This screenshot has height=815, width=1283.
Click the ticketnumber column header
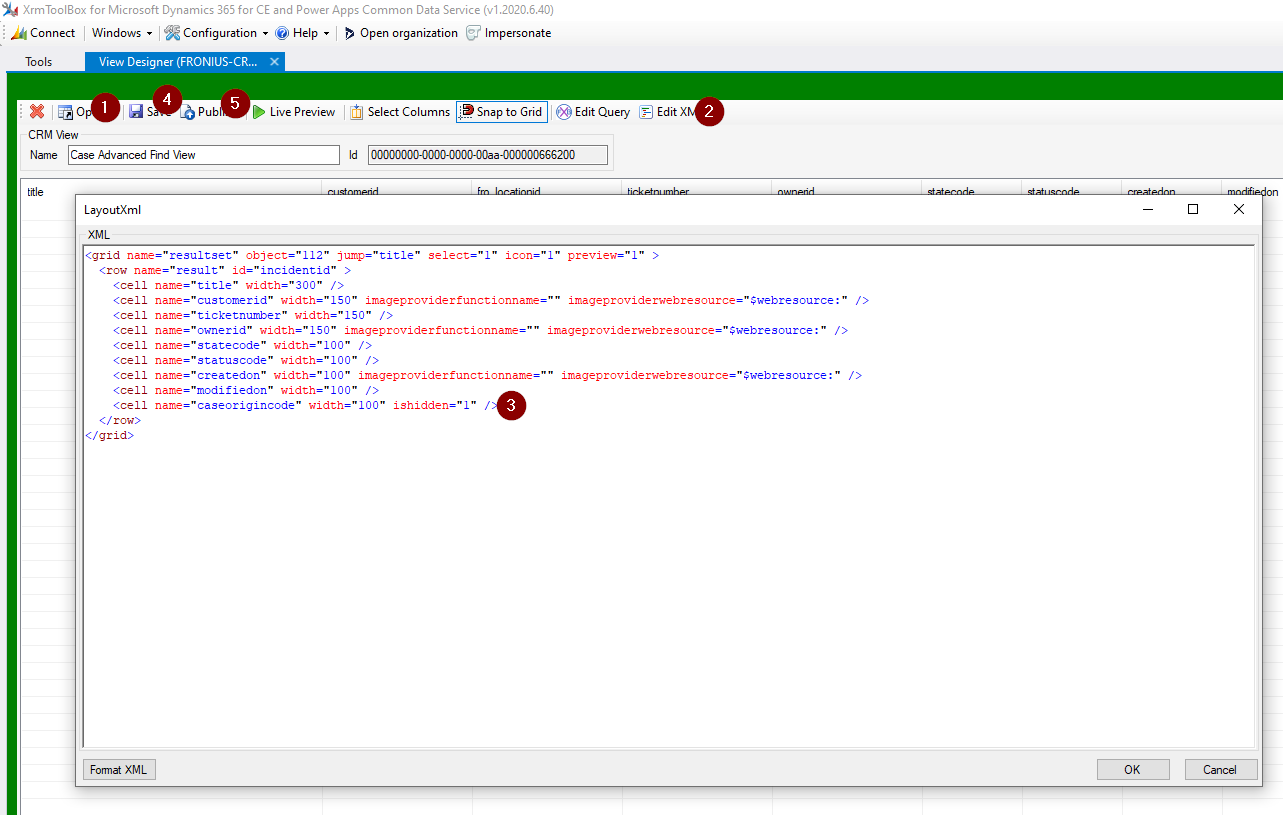(x=697, y=190)
